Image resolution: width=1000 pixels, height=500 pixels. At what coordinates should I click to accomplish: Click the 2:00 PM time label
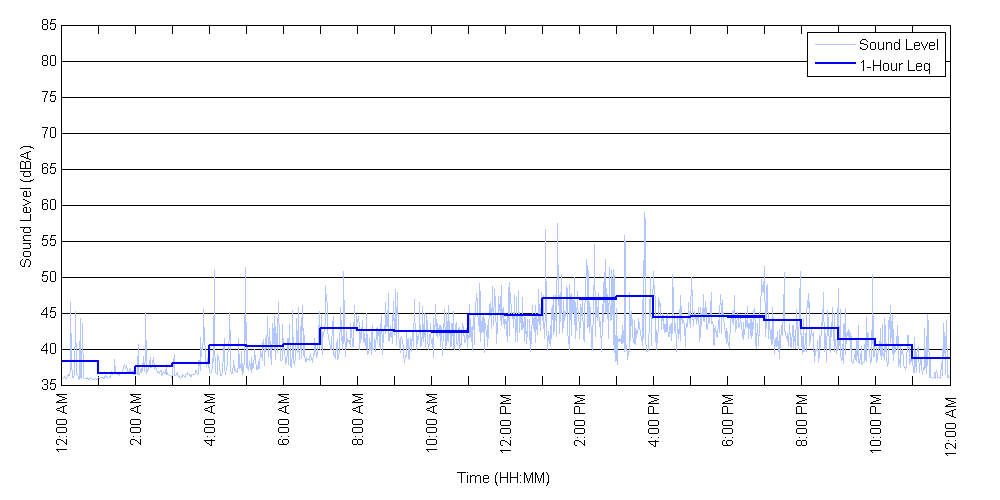[580, 424]
